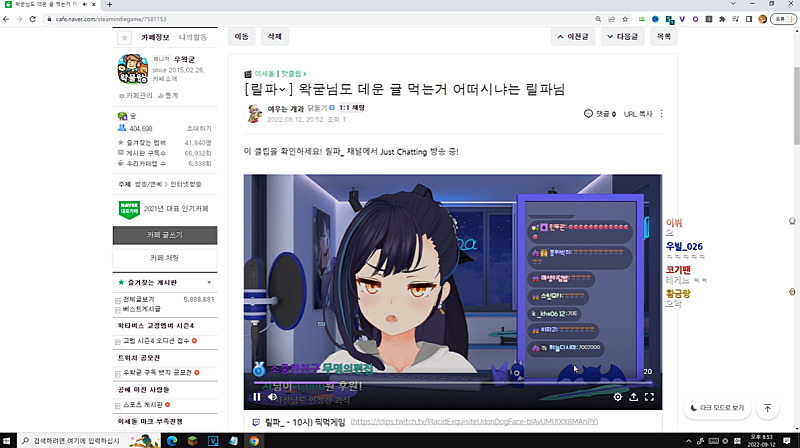Viewport: 800px width, 448px height.
Task: Pause the Twitch clip video
Action: (257, 396)
